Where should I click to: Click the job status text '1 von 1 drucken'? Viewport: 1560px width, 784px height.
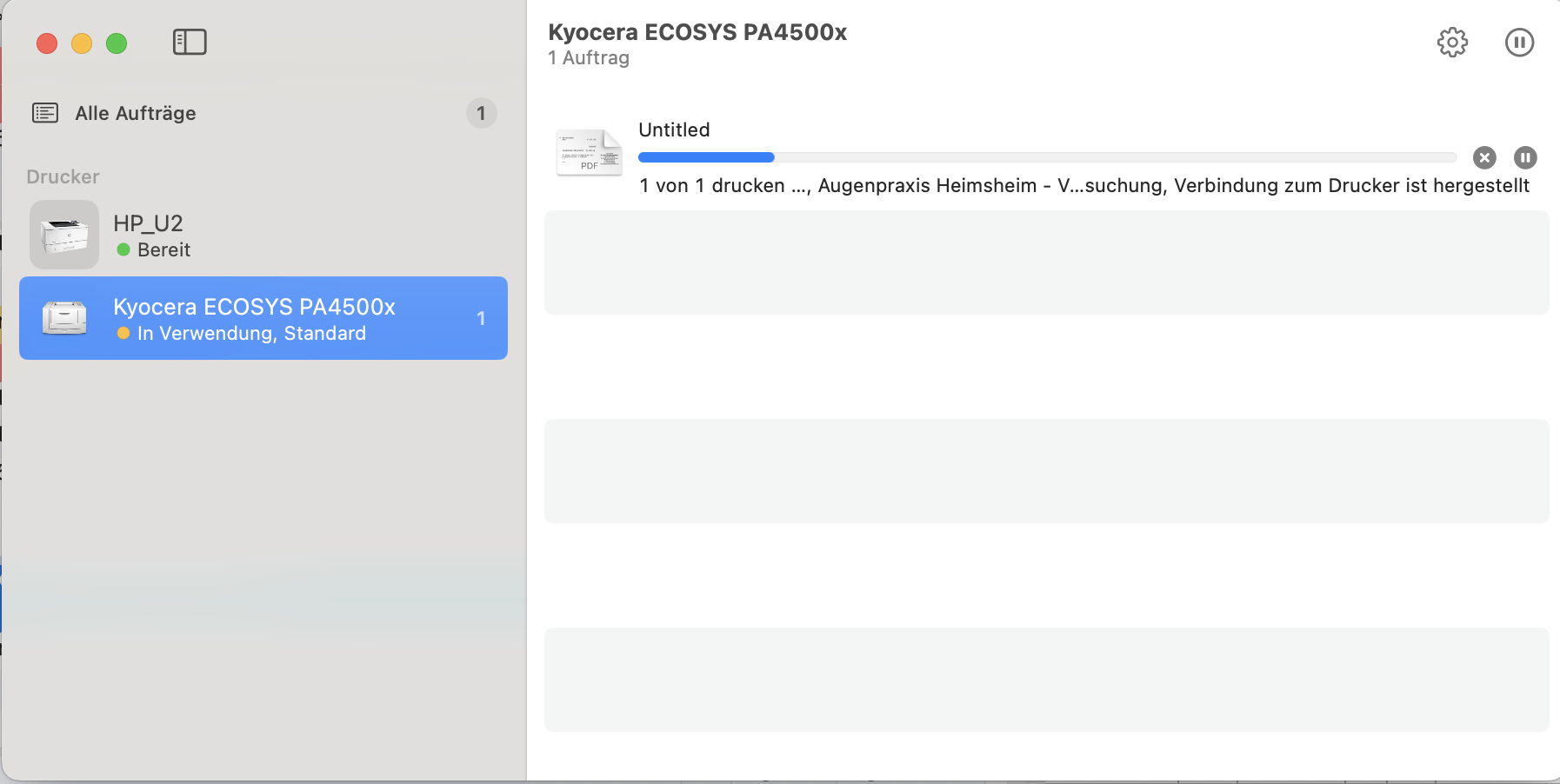pyautogui.click(x=712, y=186)
